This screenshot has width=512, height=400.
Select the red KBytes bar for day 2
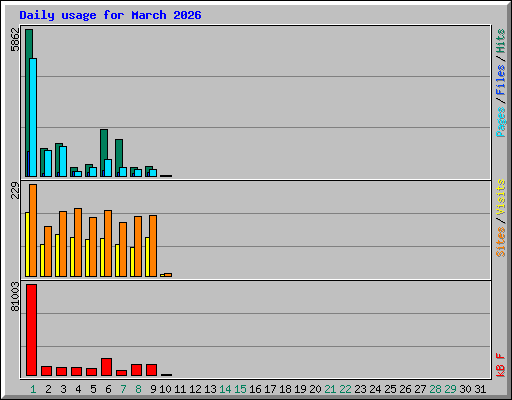point(46,371)
